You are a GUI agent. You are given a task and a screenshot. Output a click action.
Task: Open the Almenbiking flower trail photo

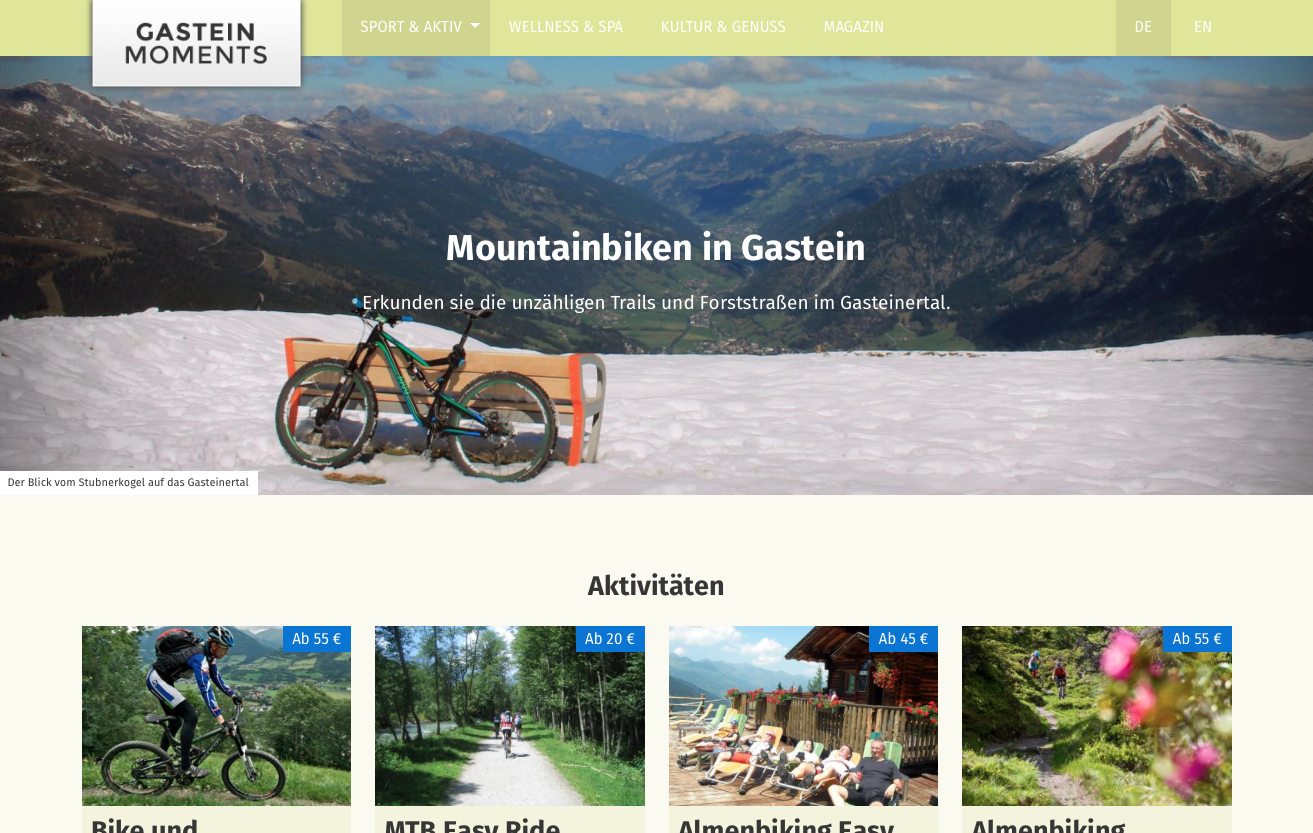point(1097,716)
